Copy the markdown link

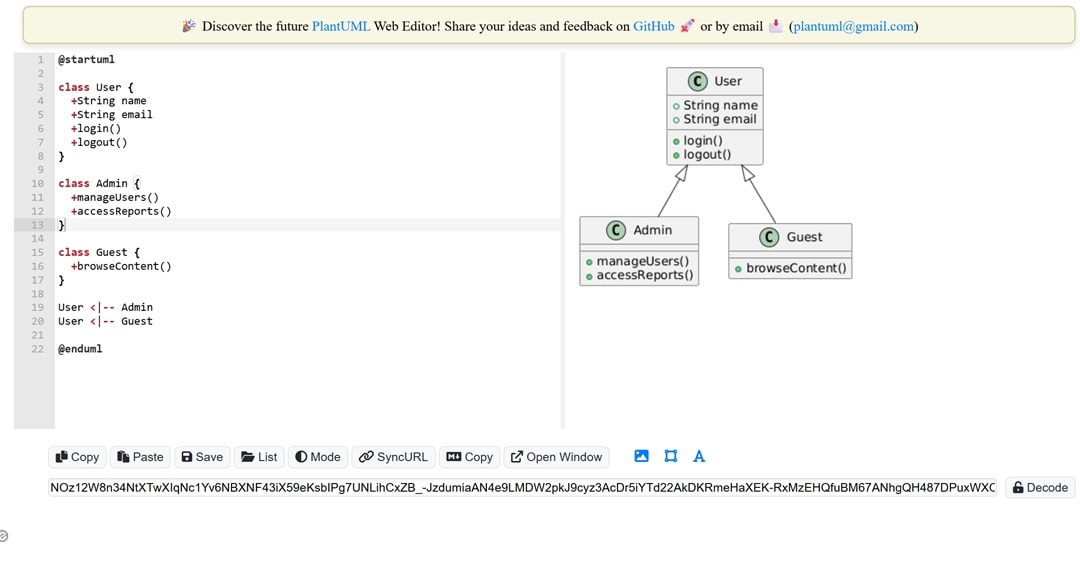(469, 457)
